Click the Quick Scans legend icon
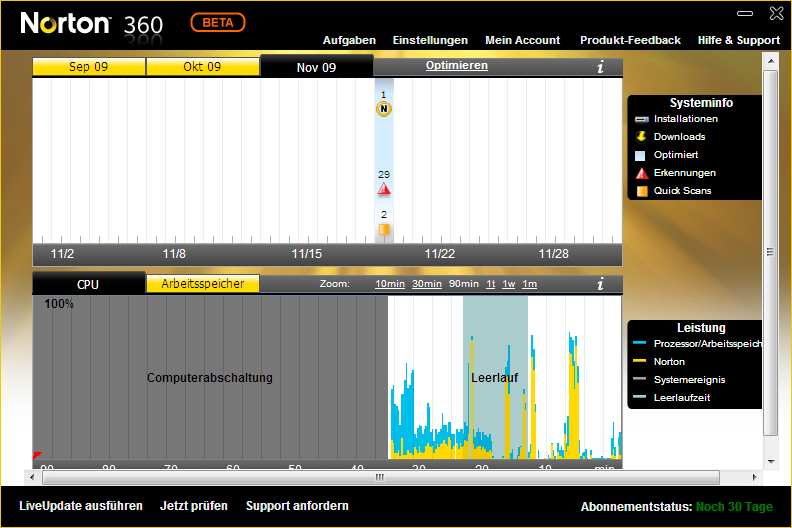 [641, 191]
